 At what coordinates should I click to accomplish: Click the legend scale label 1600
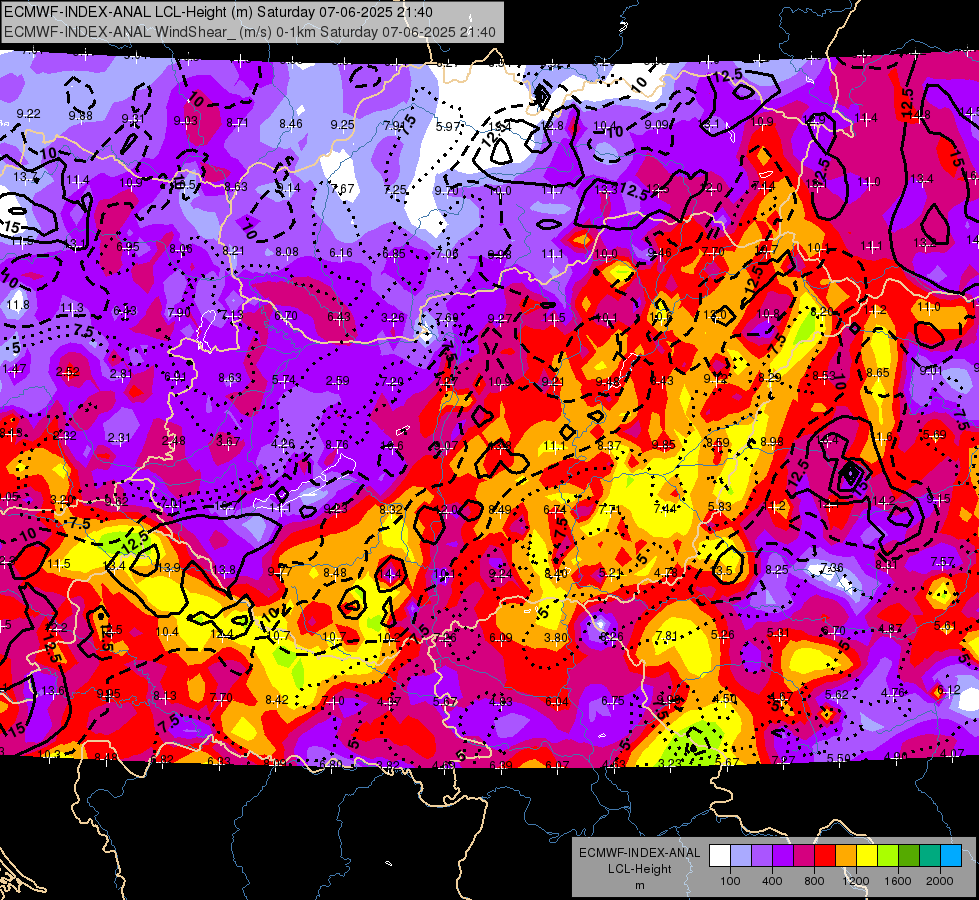coord(898,881)
